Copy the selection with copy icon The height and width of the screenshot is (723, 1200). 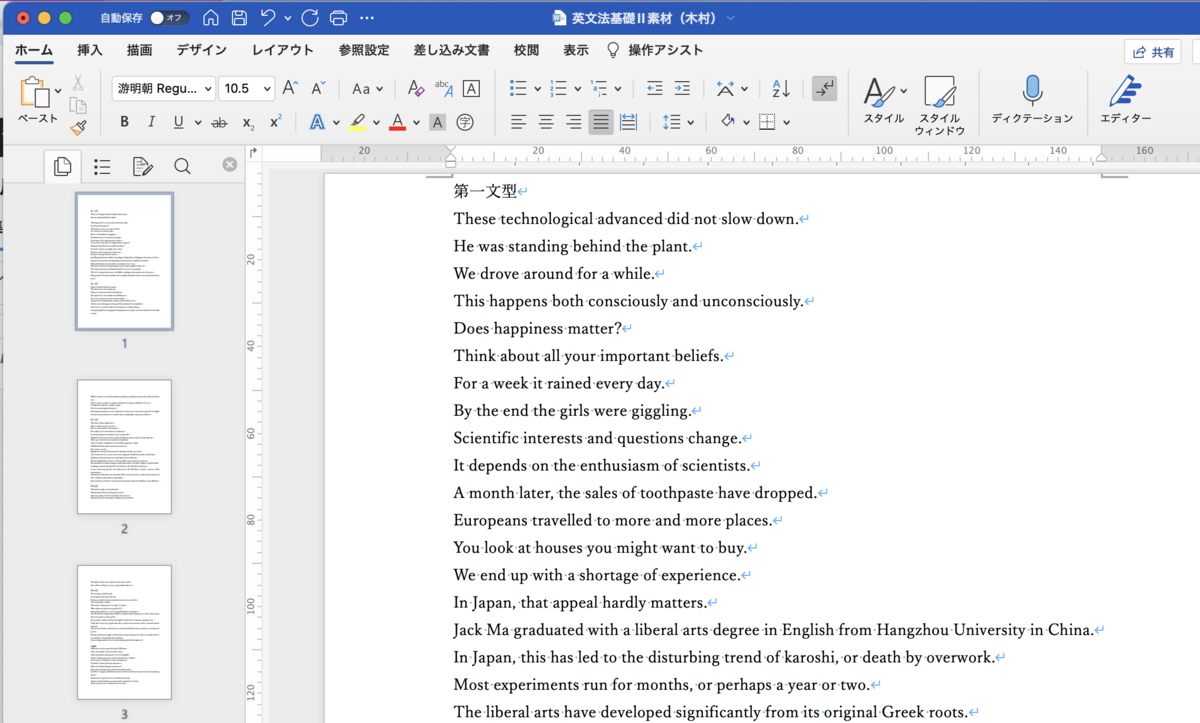point(78,106)
